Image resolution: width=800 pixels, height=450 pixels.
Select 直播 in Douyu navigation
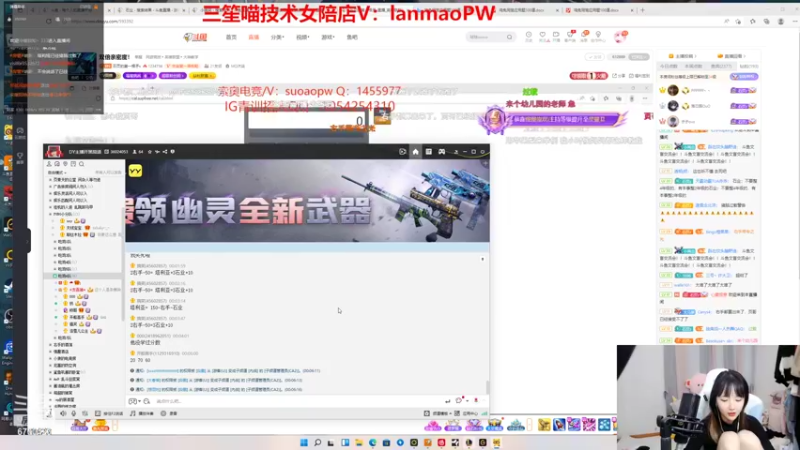point(254,37)
